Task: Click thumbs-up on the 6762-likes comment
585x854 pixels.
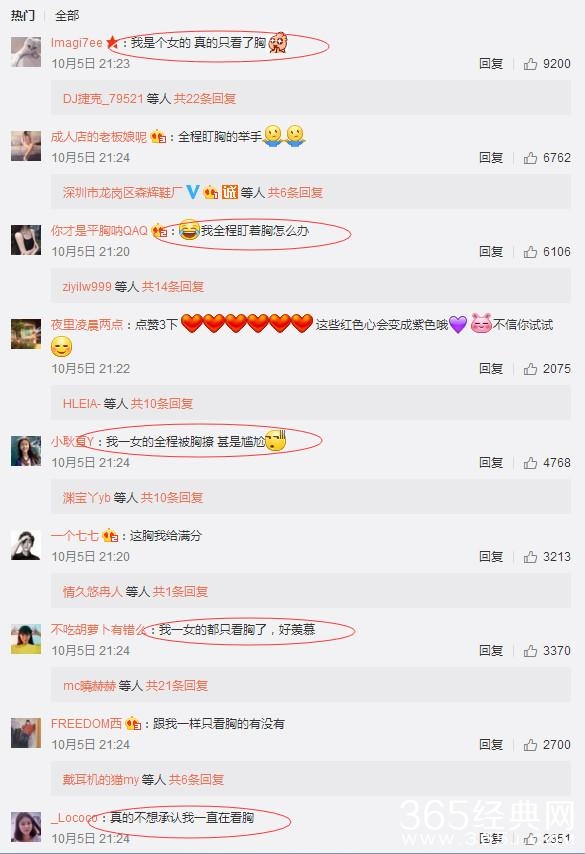Action: pos(530,158)
